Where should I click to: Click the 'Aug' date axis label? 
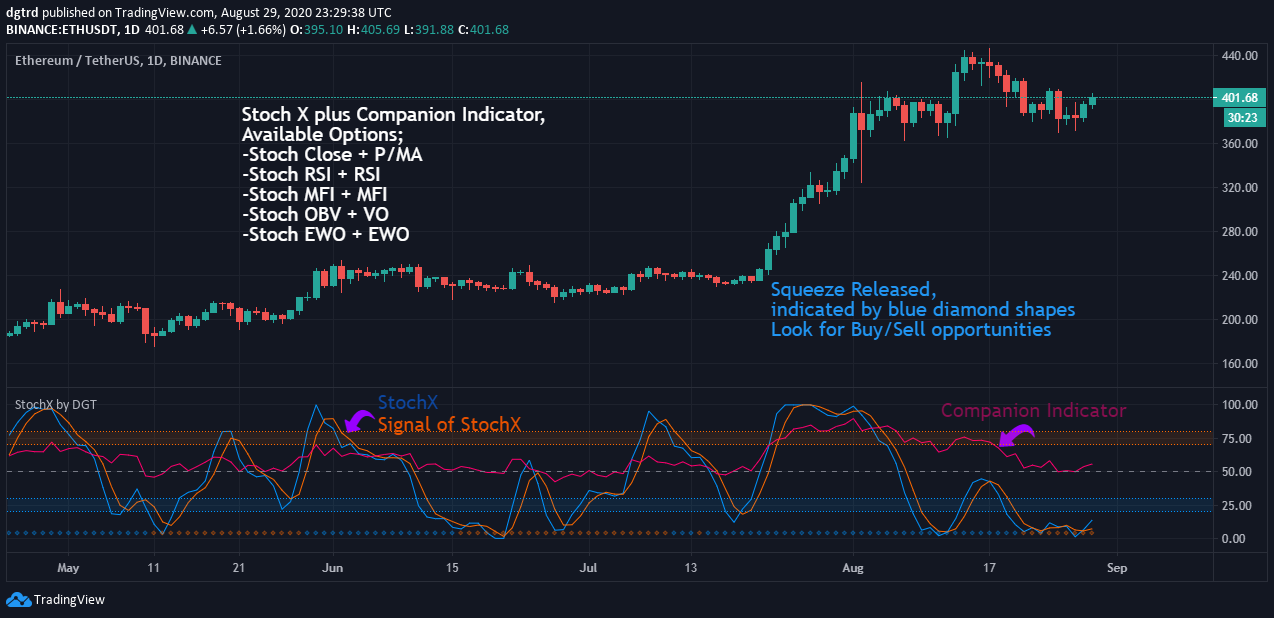[853, 567]
